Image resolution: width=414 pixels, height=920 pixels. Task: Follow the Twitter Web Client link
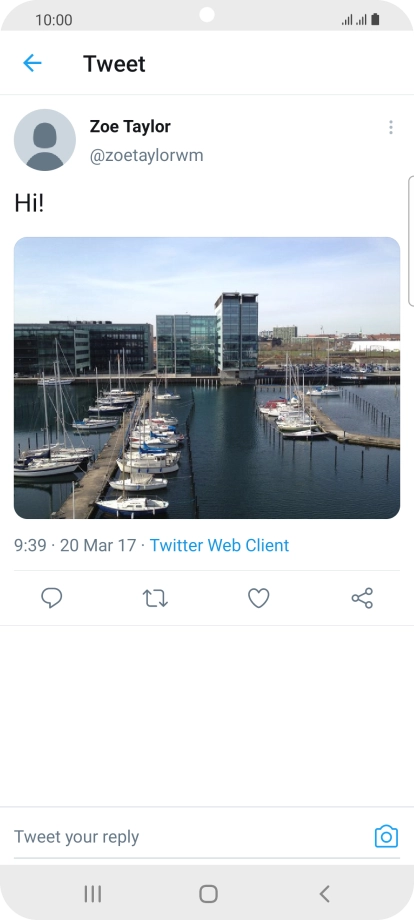(x=219, y=545)
